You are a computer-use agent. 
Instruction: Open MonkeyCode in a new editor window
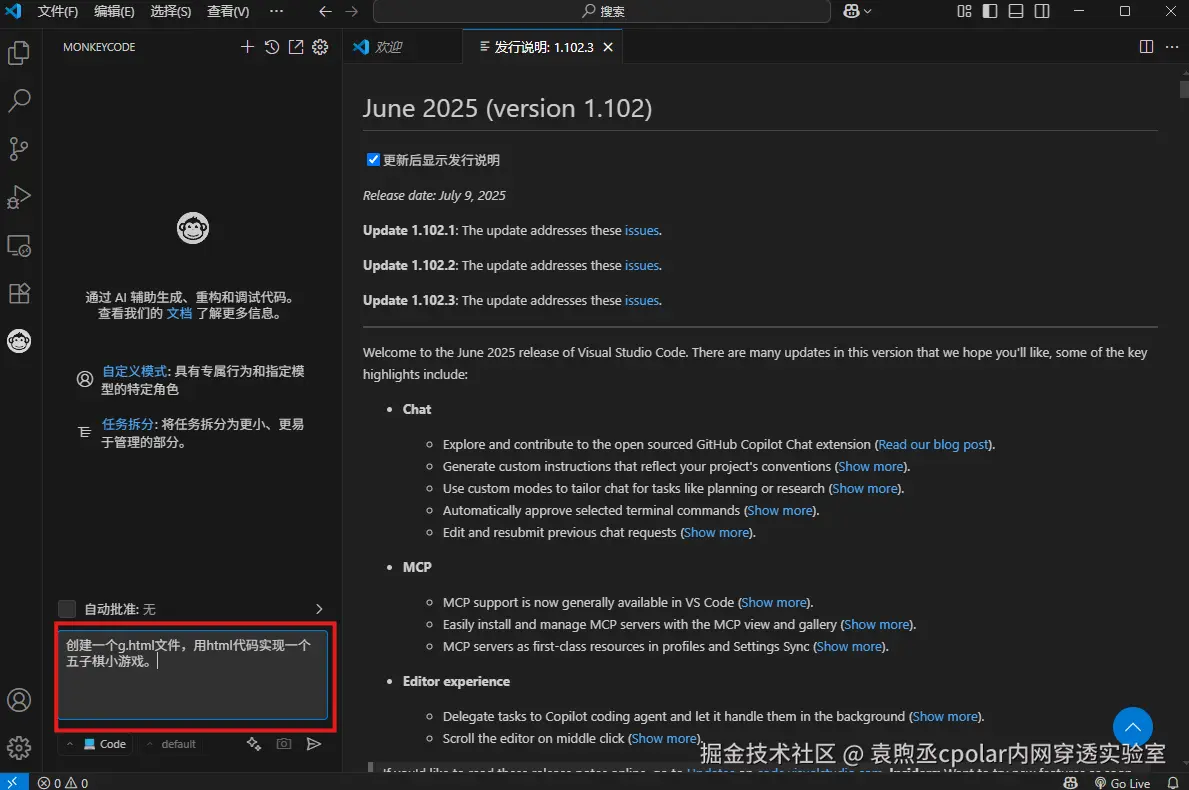tap(296, 47)
